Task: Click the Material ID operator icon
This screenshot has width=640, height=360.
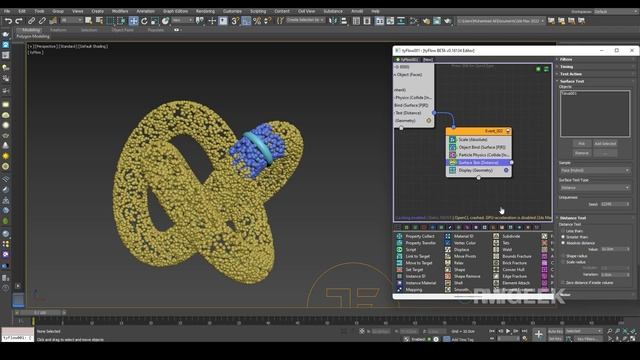Action: click(448, 236)
